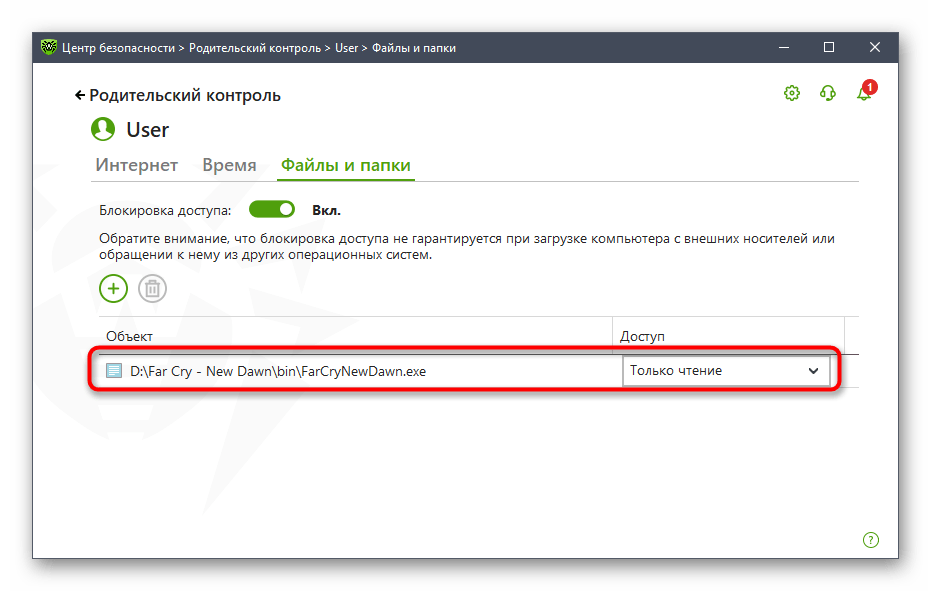The image size is (931, 591).
Task: Open help with the question mark icon
Action: click(870, 540)
